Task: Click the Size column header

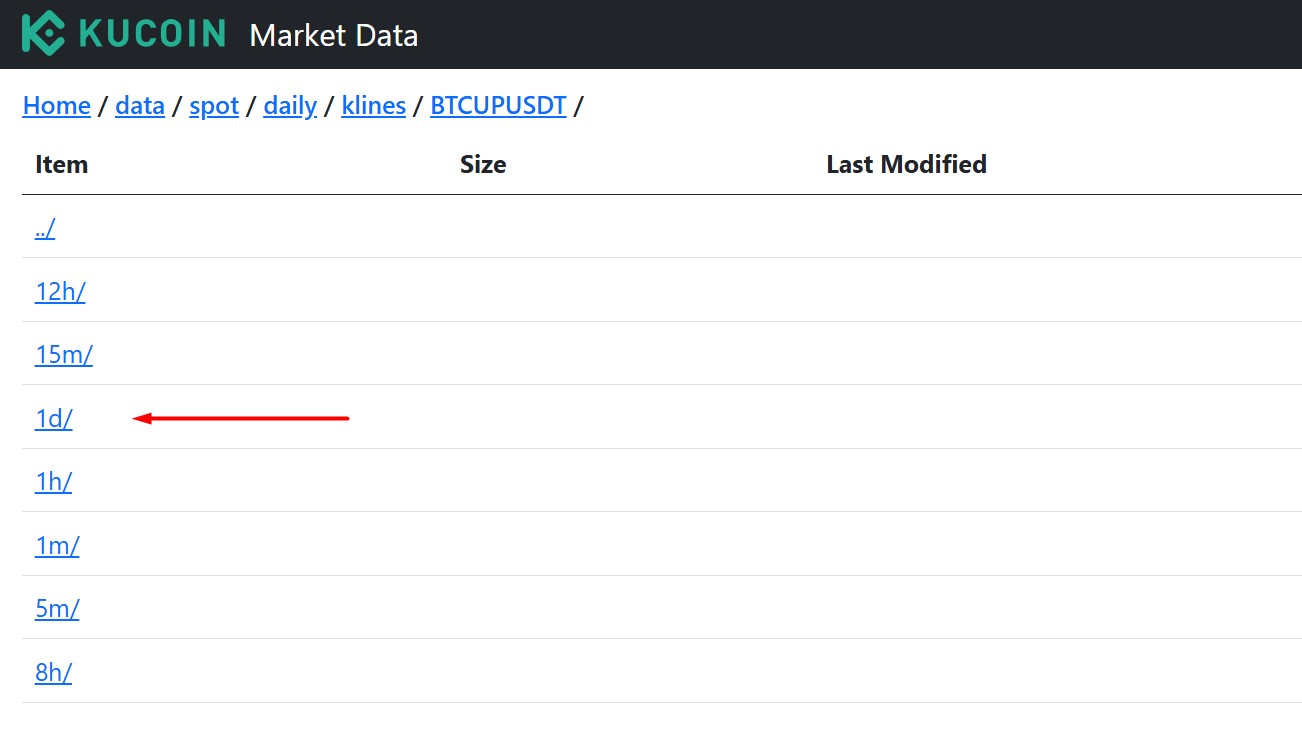Action: [483, 164]
